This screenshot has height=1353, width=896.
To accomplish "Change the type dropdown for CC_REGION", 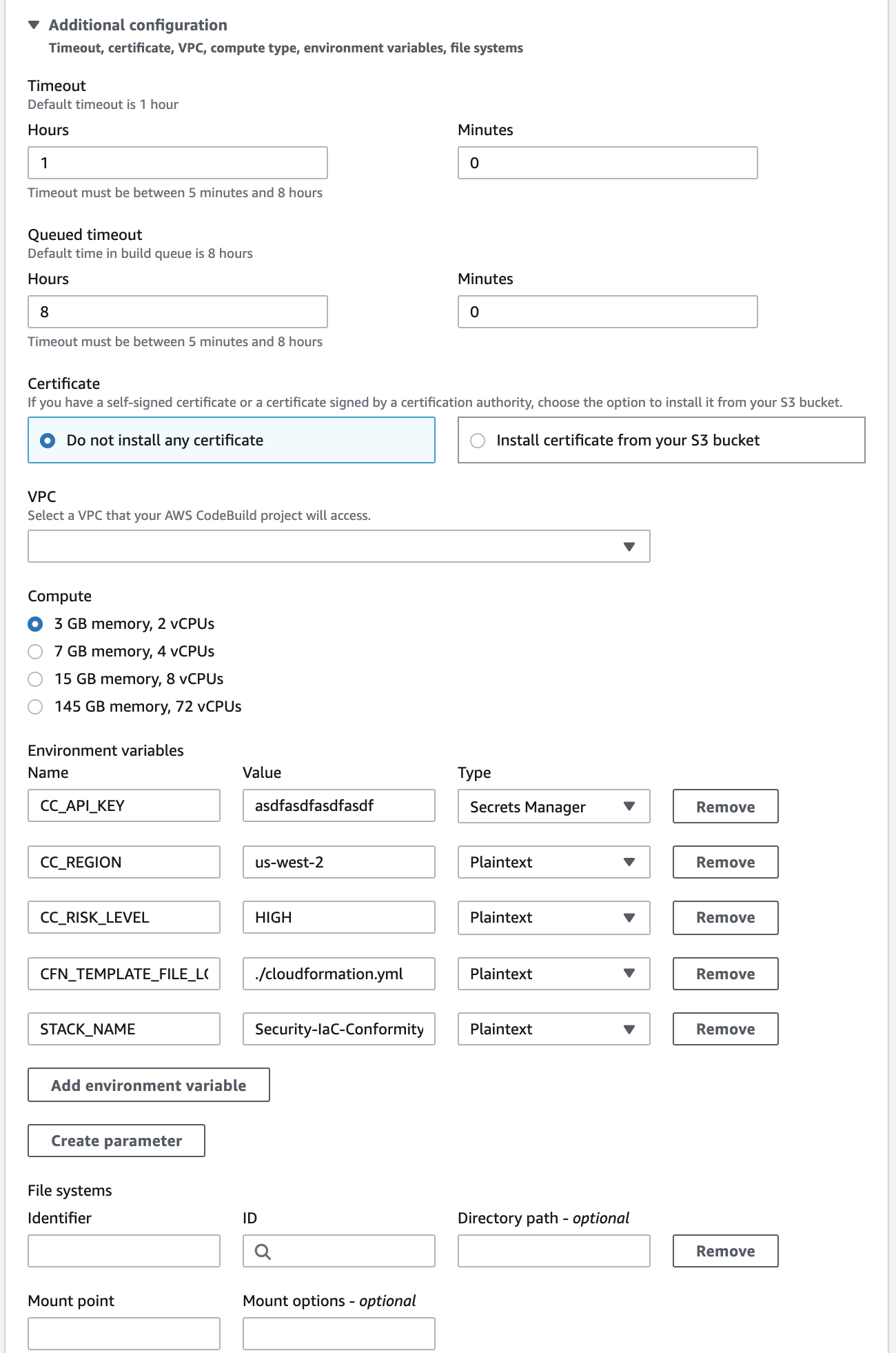I will [553, 862].
